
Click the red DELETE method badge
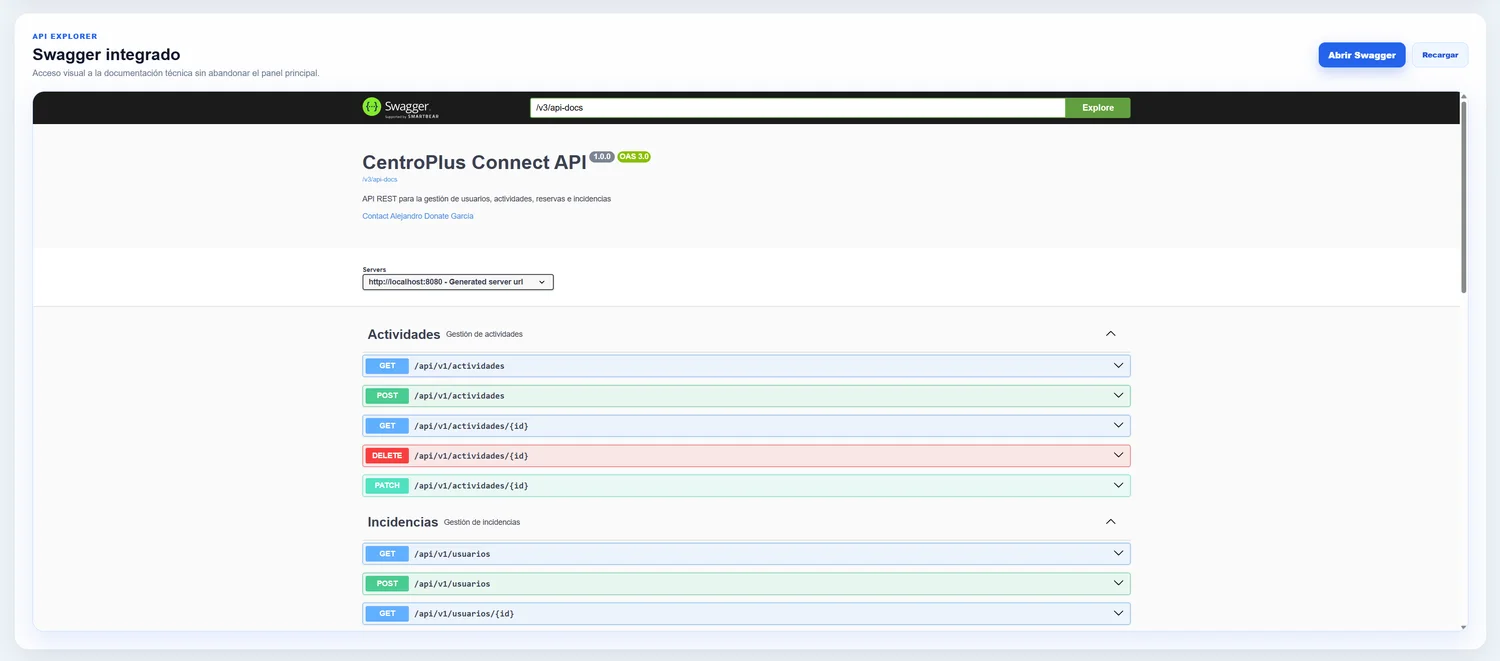coord(387,456)
